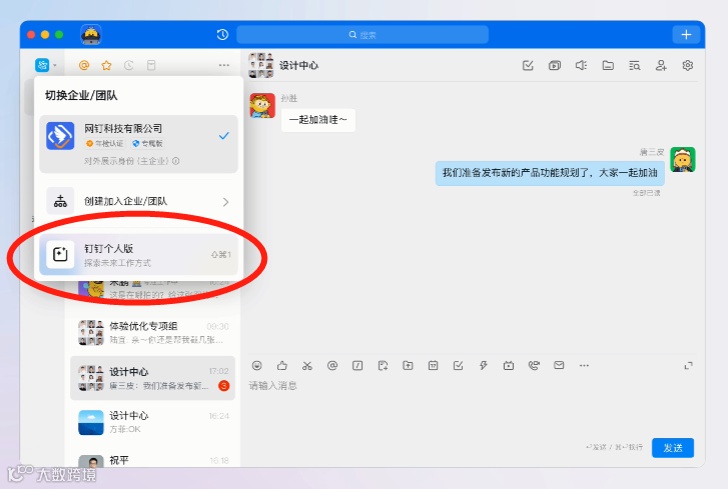Click the 全部已读 read status
This screenshot has width=728, height=489.
[x=646, y=193]
